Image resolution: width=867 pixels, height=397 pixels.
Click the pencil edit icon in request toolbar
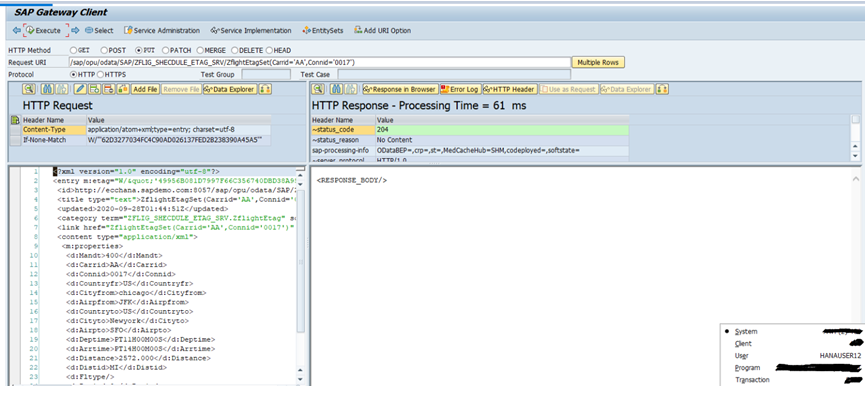click(x=81, y=89)
